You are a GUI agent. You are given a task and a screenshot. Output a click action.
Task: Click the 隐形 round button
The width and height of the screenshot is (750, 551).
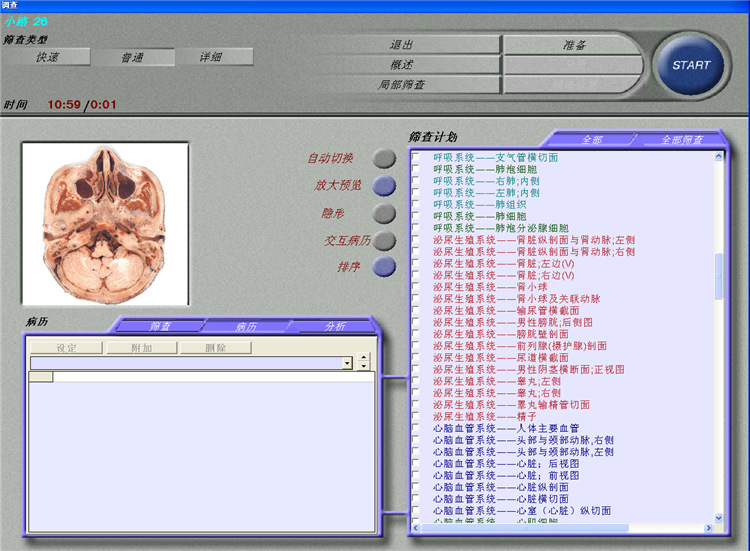(384, 213)
